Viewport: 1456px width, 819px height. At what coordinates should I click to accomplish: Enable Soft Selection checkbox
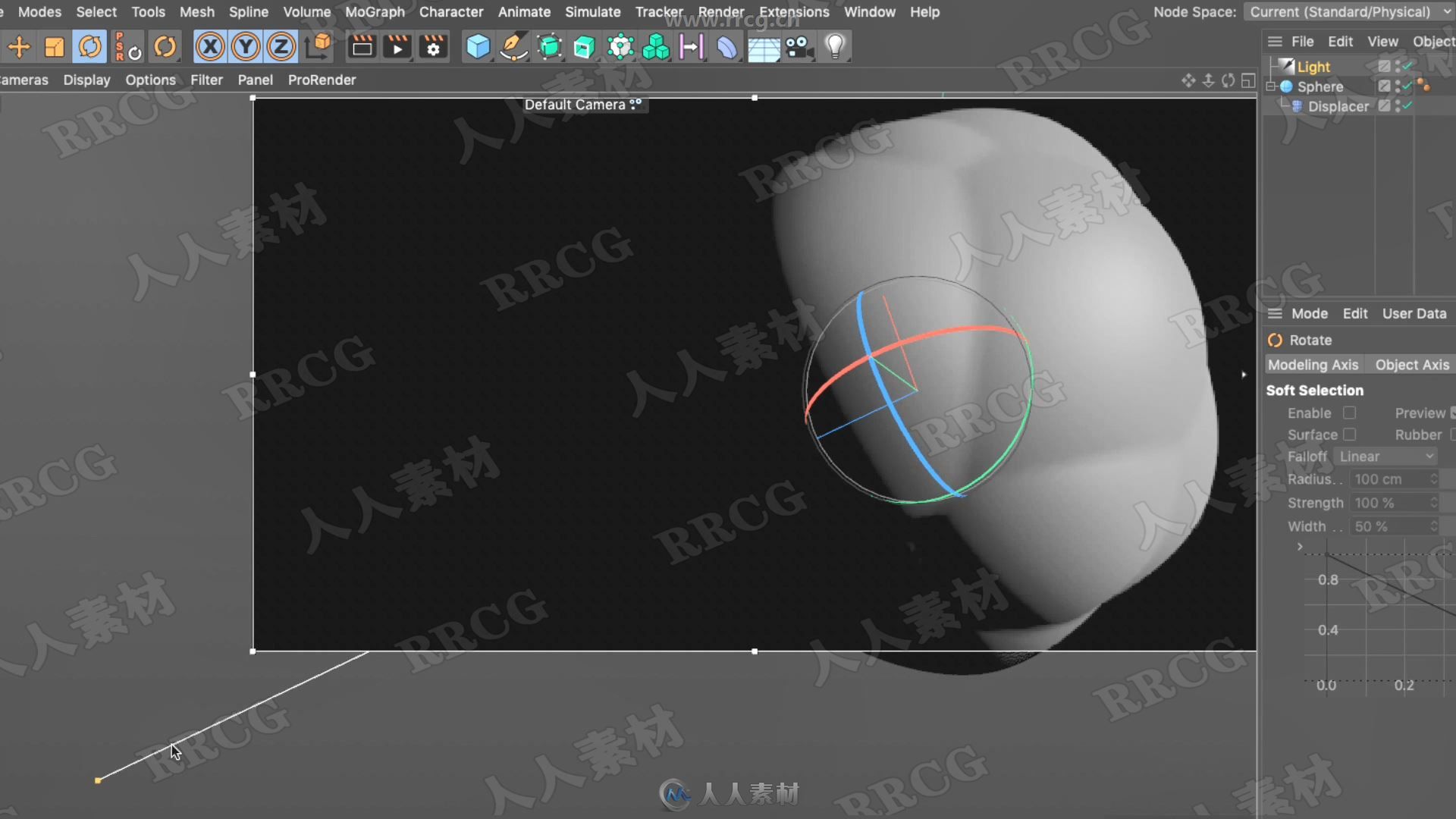(1349, 412)
